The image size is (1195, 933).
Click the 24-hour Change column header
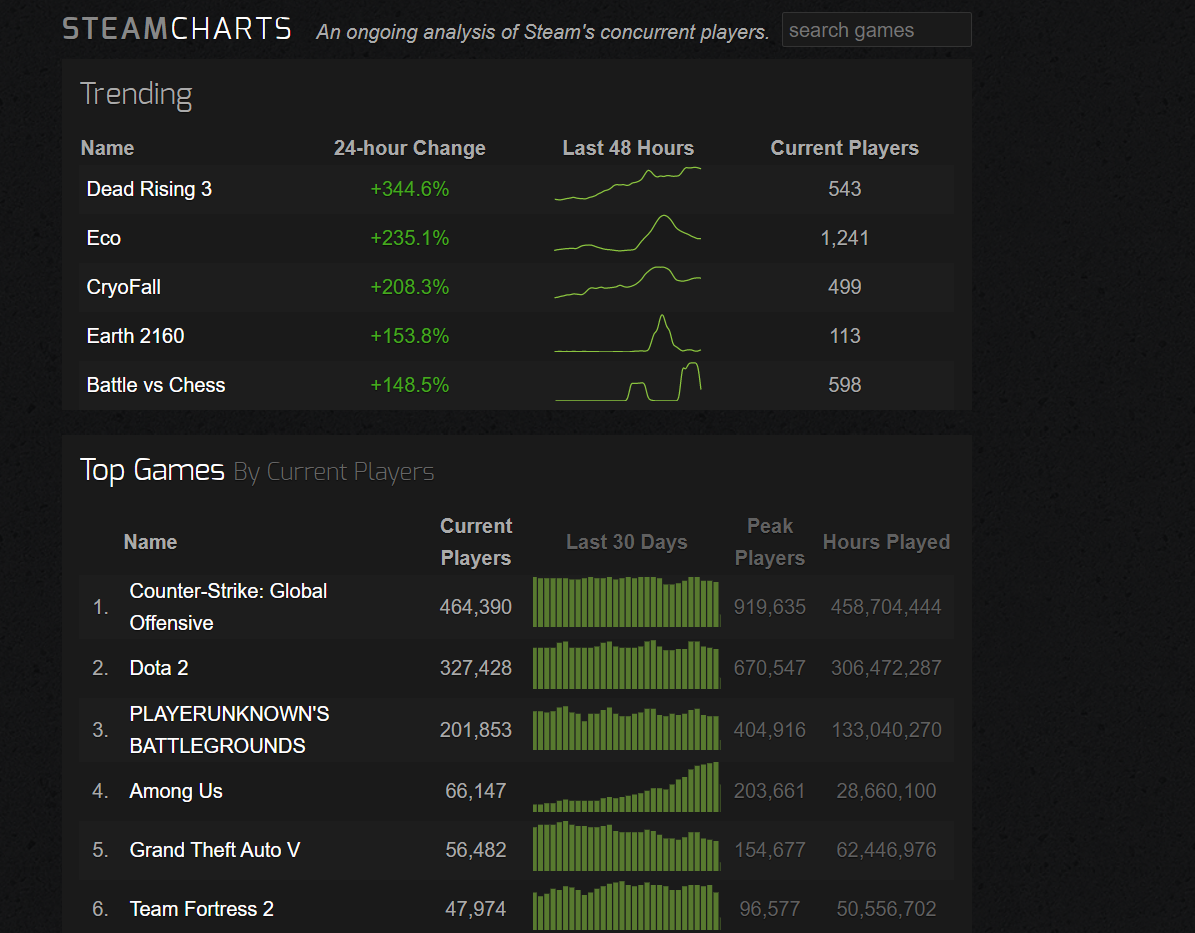[x=409, y=147]
